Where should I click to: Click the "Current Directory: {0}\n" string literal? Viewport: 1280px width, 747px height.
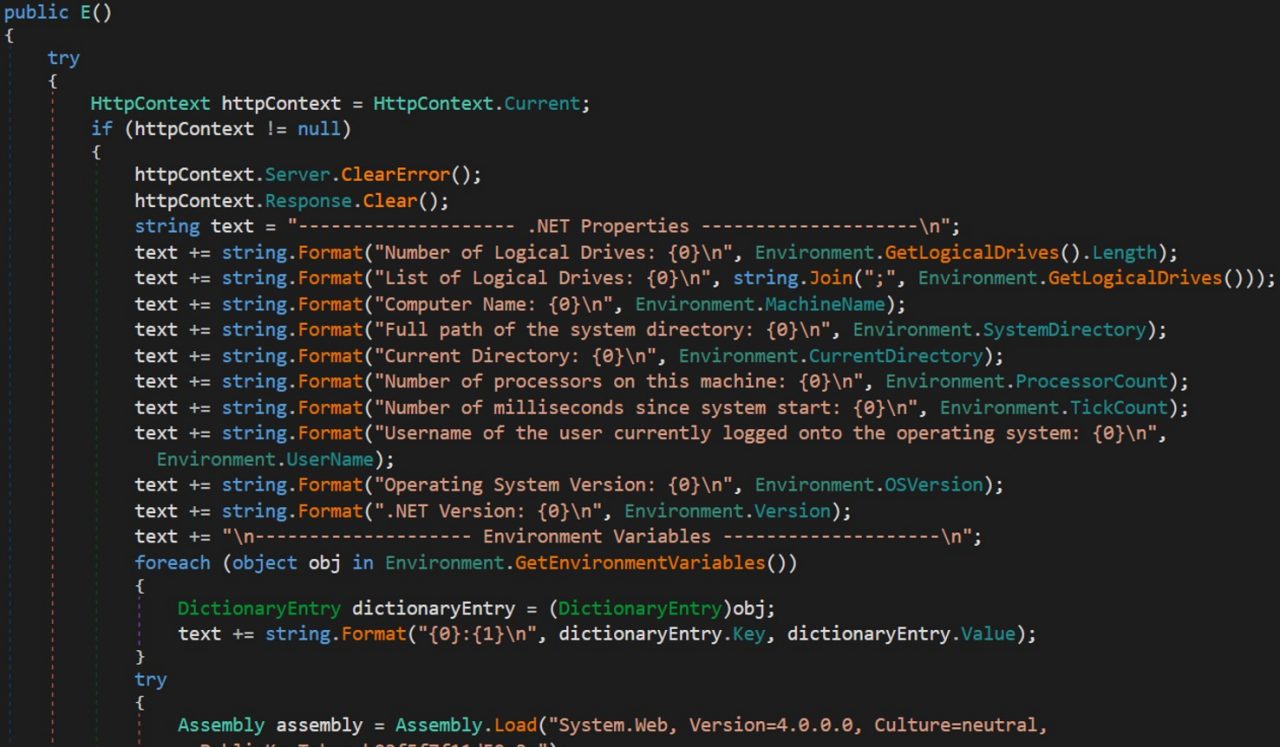click(515, 356)
